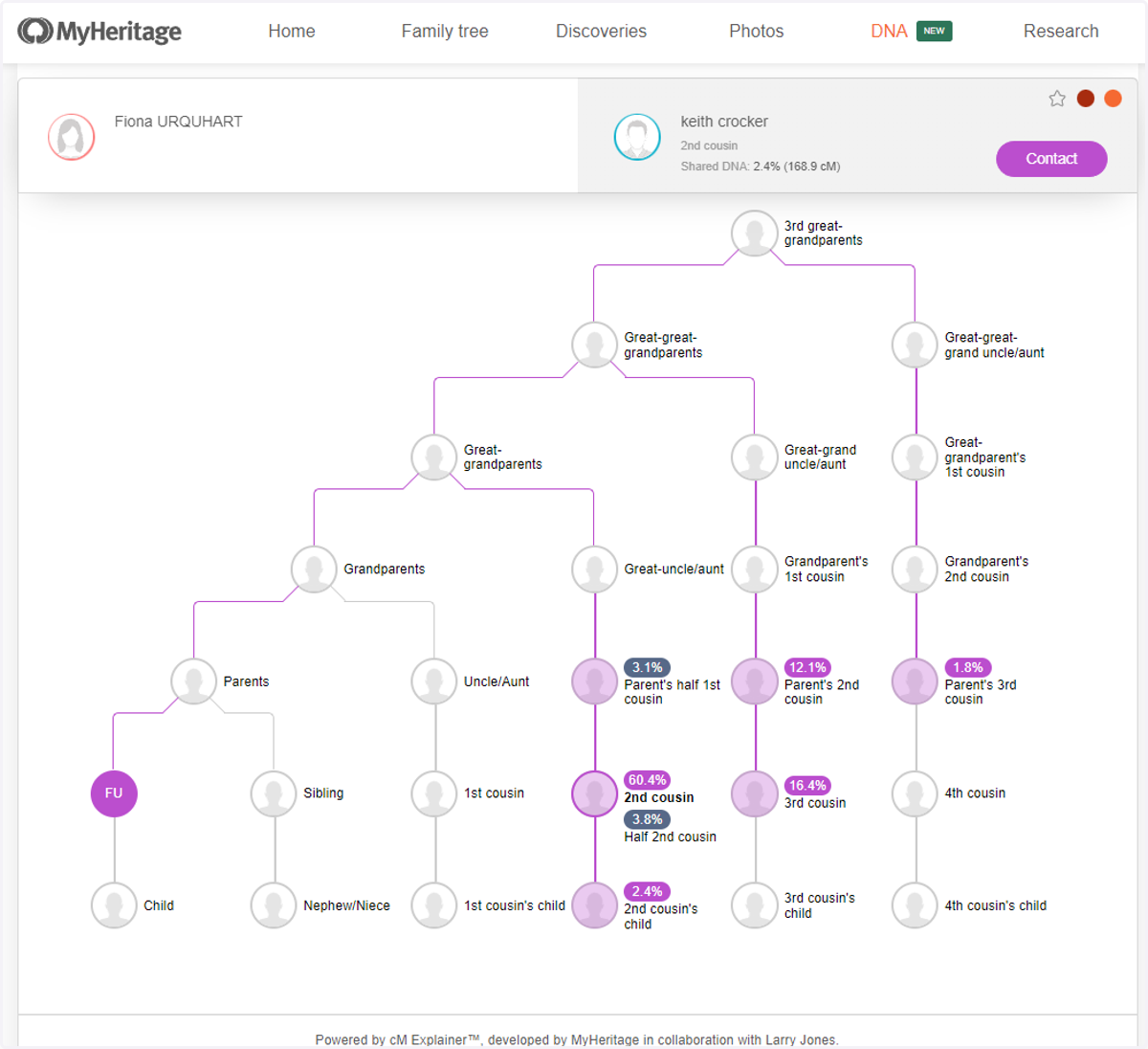Open keith crocker's profile avatar
Viewport: 1148px width, 1049px height.
pyautogui.click(x=637, y=137)
